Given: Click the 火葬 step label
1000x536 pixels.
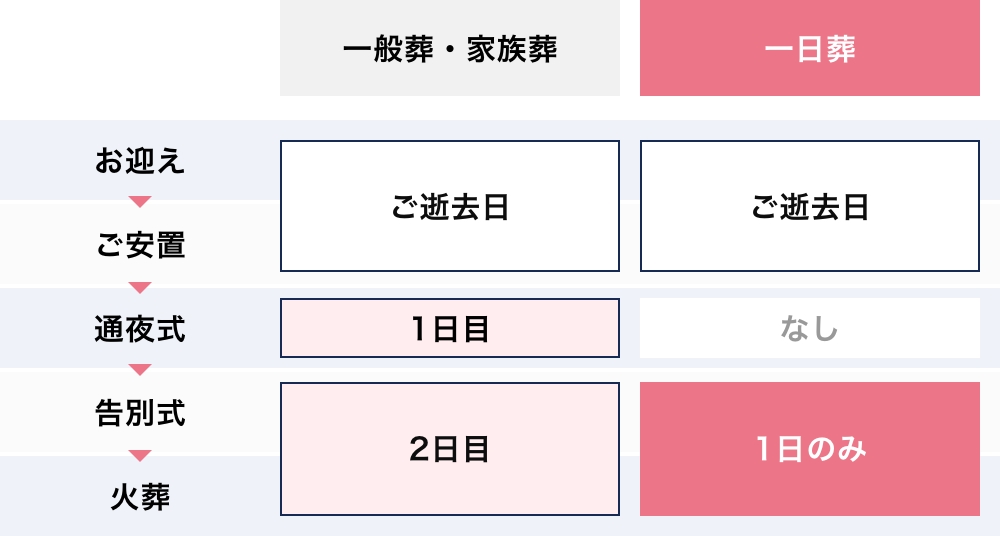Looking at the screenshot, I should click(x=140, y=497).
